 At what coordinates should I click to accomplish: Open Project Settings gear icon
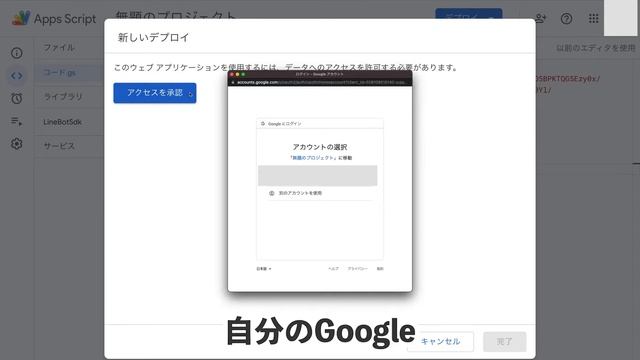[x=17, y=144]
